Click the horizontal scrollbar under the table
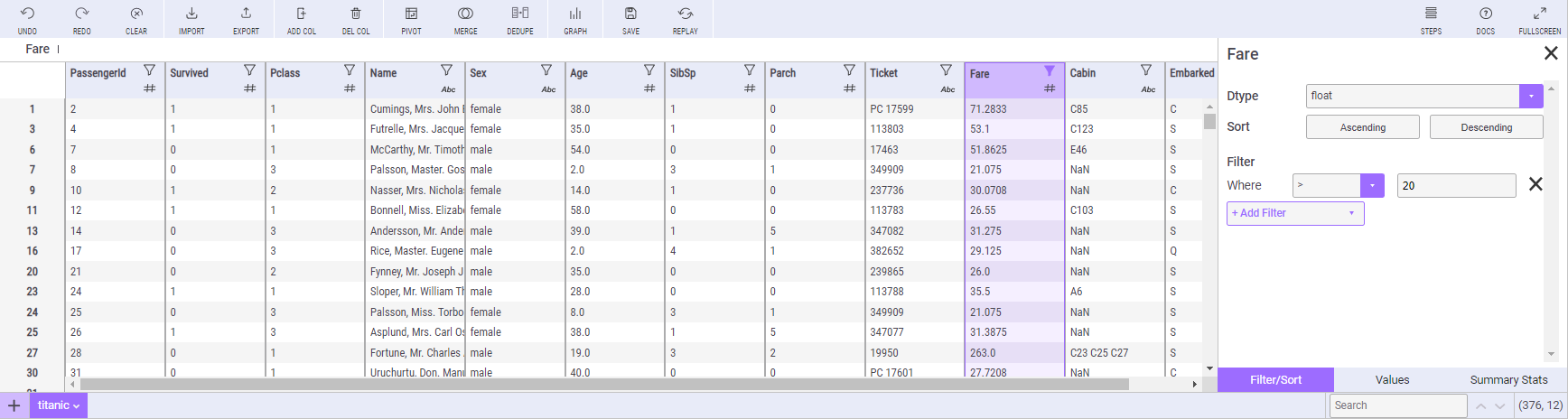Image resolution: width=1568 pixels, height=419 pixels. (603, 385)
